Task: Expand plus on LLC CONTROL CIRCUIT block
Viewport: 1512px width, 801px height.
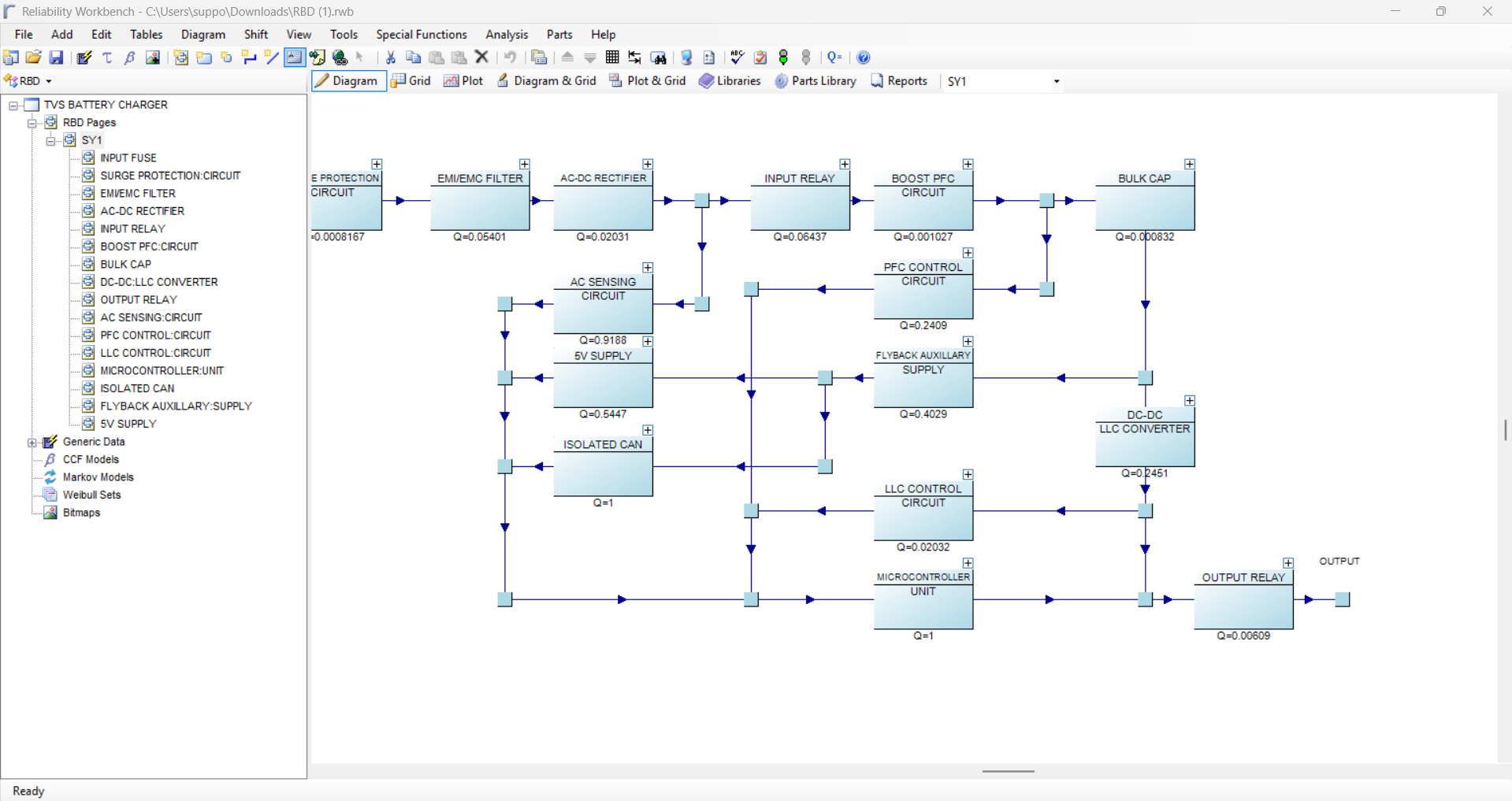Action: (x=968, y=474)
